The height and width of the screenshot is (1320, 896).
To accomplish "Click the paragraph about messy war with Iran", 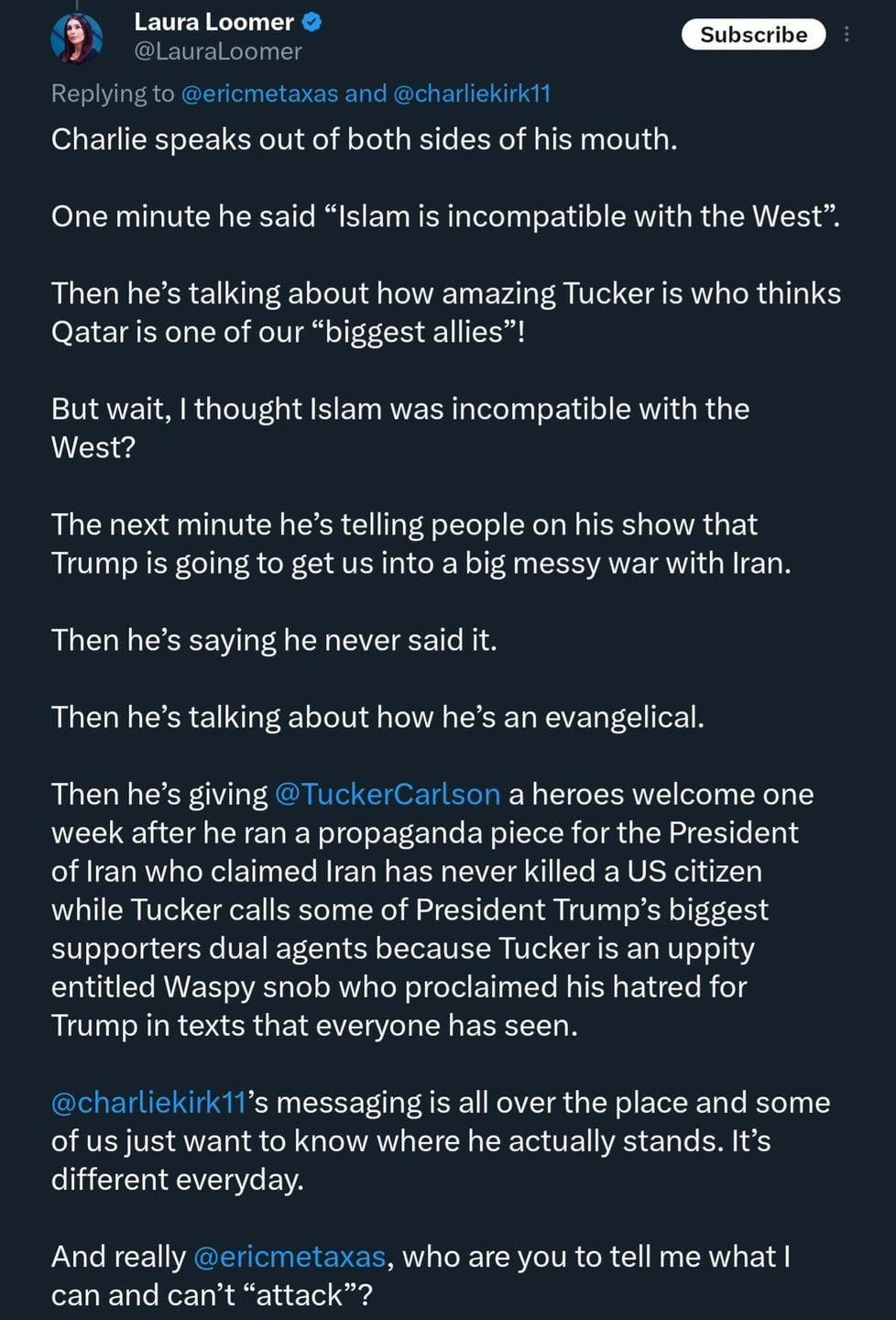I will [421, 543].
